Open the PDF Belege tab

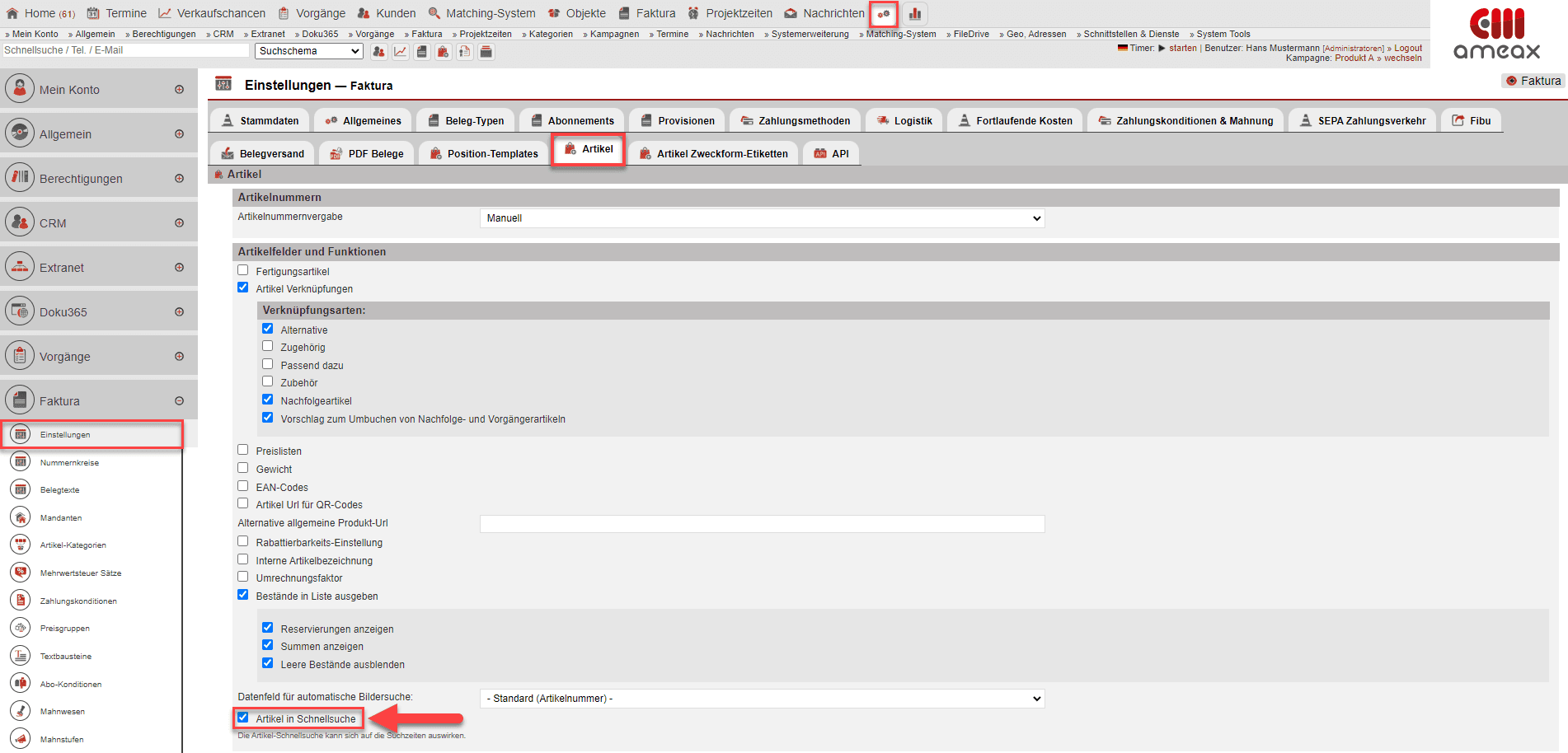(367, 154)
